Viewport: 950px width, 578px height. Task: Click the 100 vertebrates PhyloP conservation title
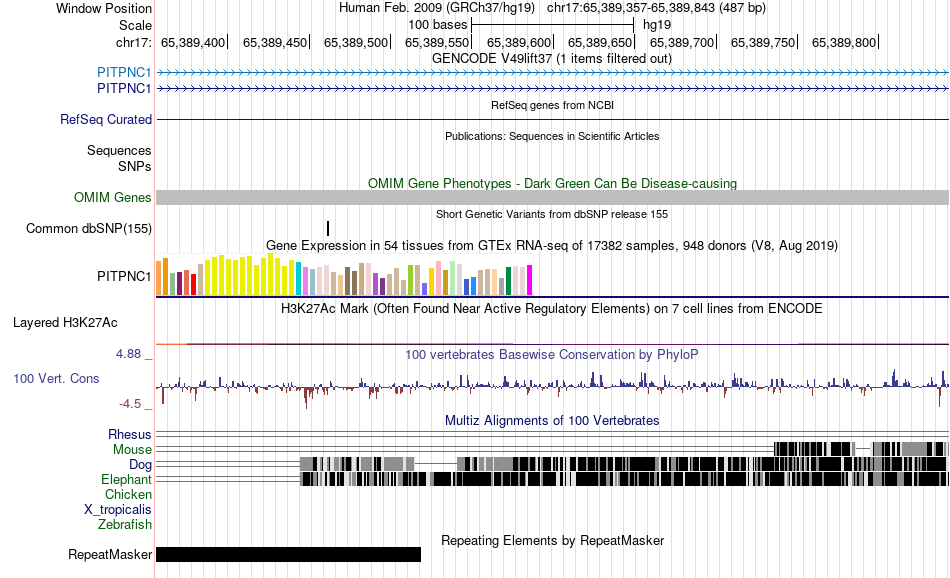[x=552, y=354]
